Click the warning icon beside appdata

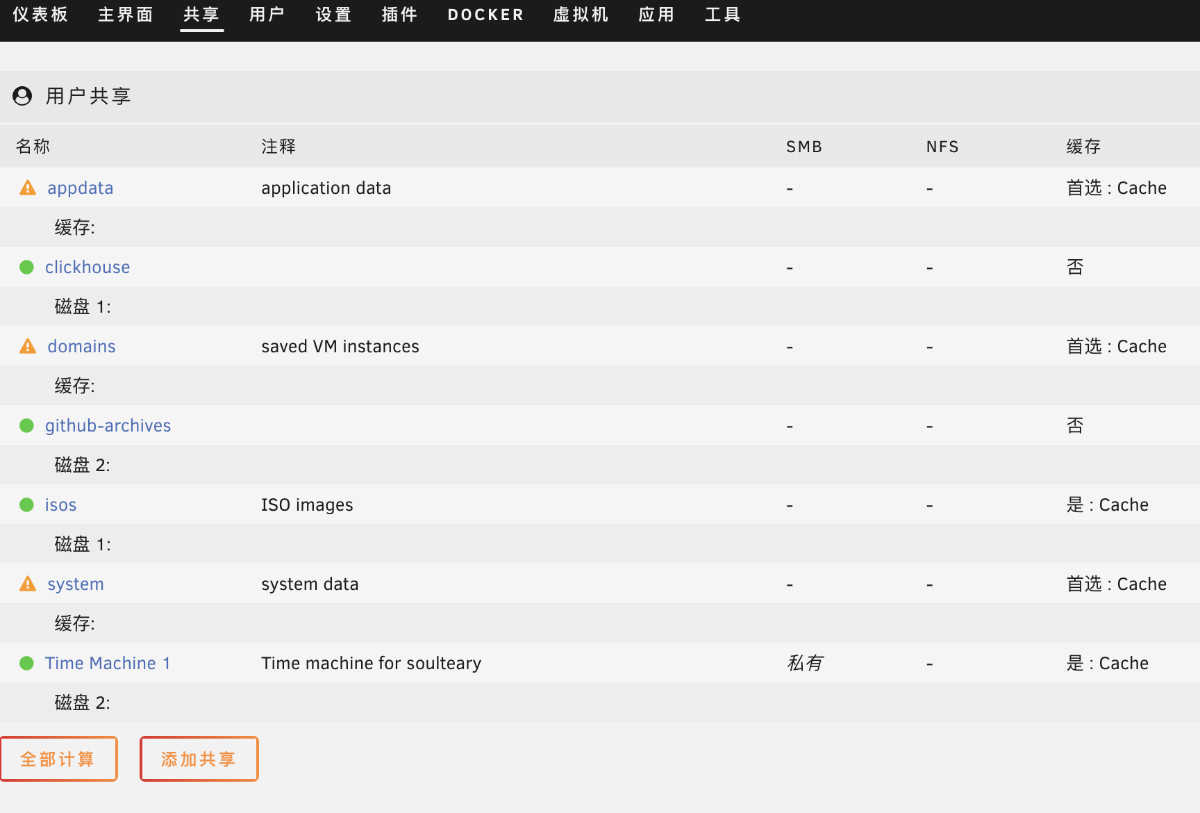coord(28,188)
